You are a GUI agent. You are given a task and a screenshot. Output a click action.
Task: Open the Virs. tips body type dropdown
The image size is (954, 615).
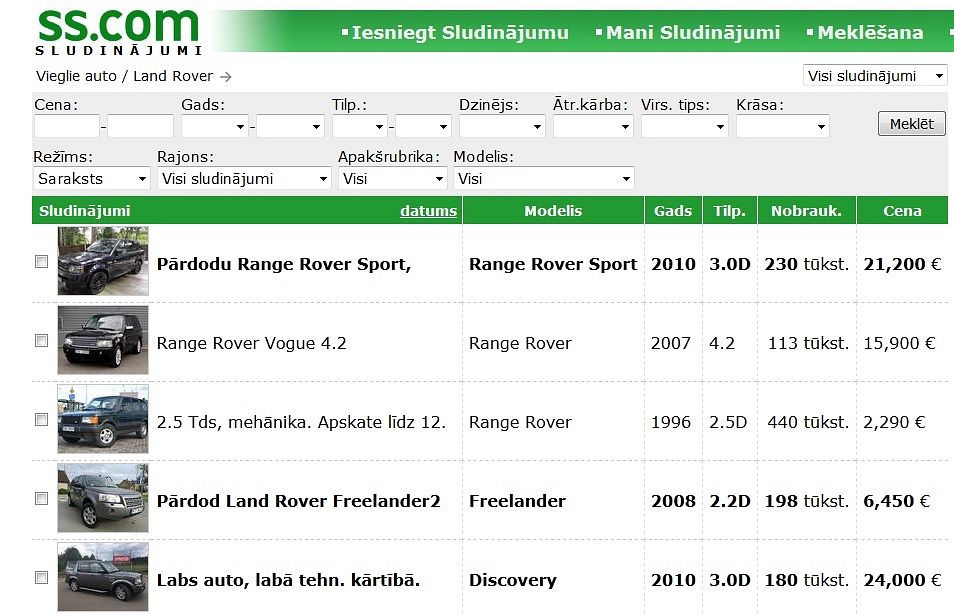684,127
